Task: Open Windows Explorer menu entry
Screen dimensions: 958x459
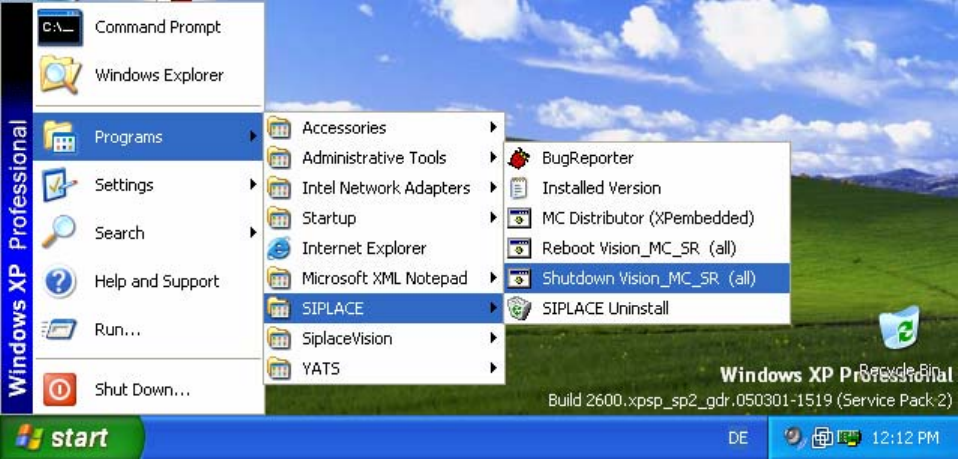Action: pyautogui.click(x=148, y=75)
